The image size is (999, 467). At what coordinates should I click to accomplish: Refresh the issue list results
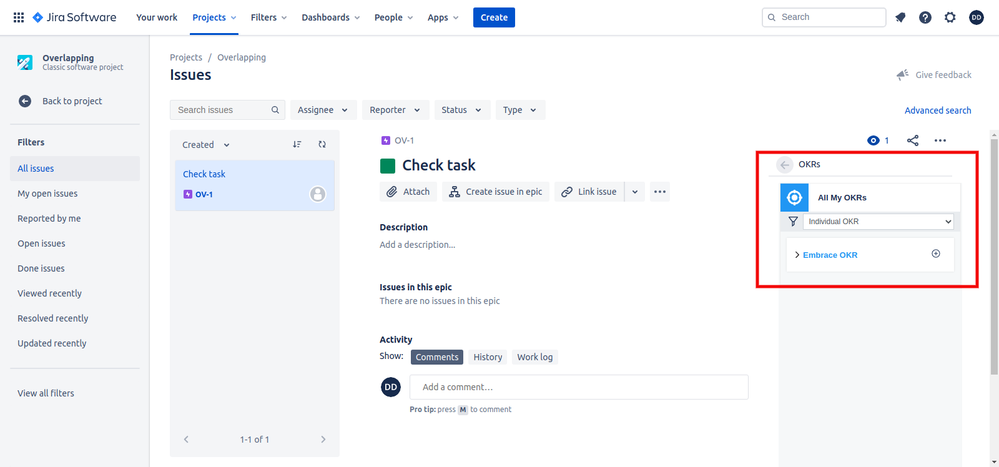[x=322, y=145]
